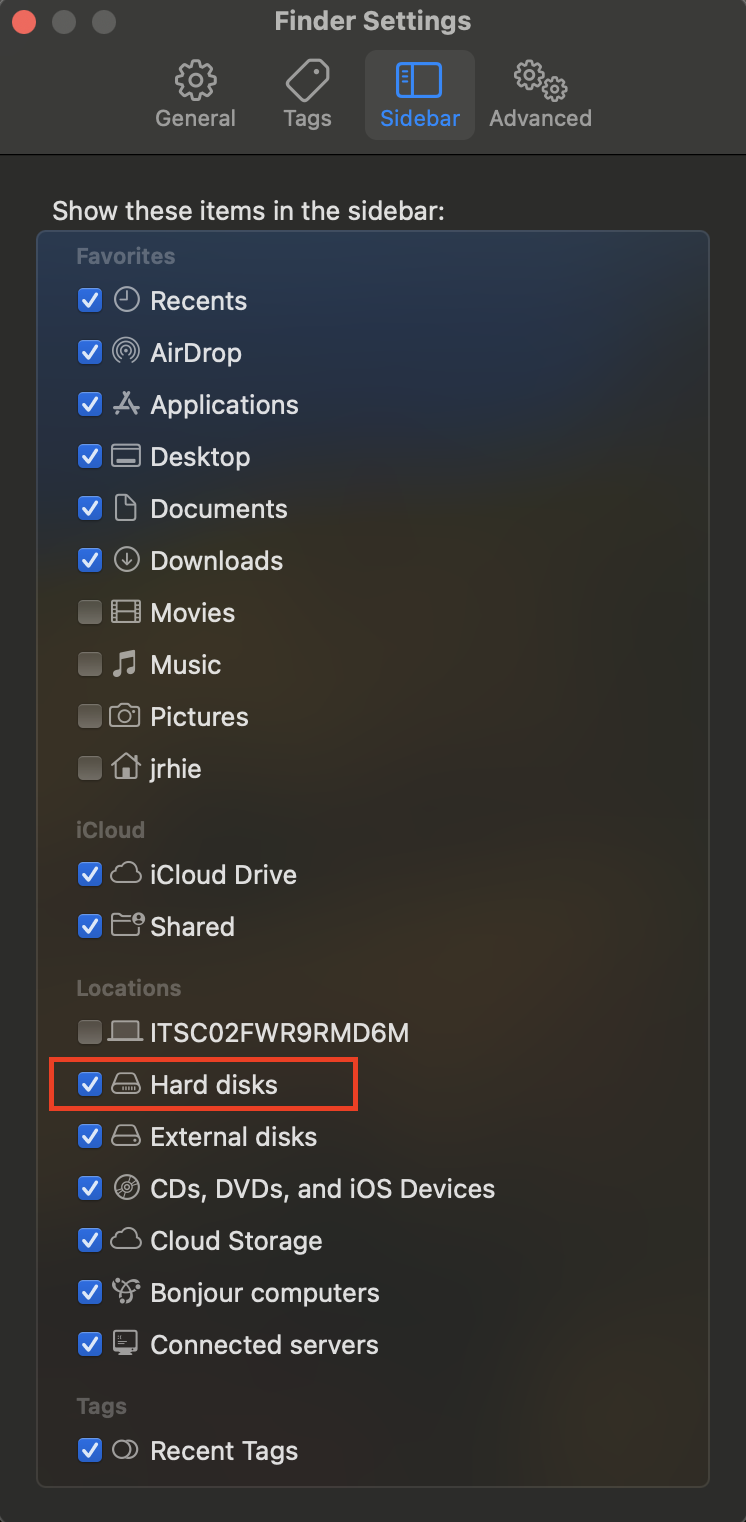Click the Shared iCloud label

[192, 926]
